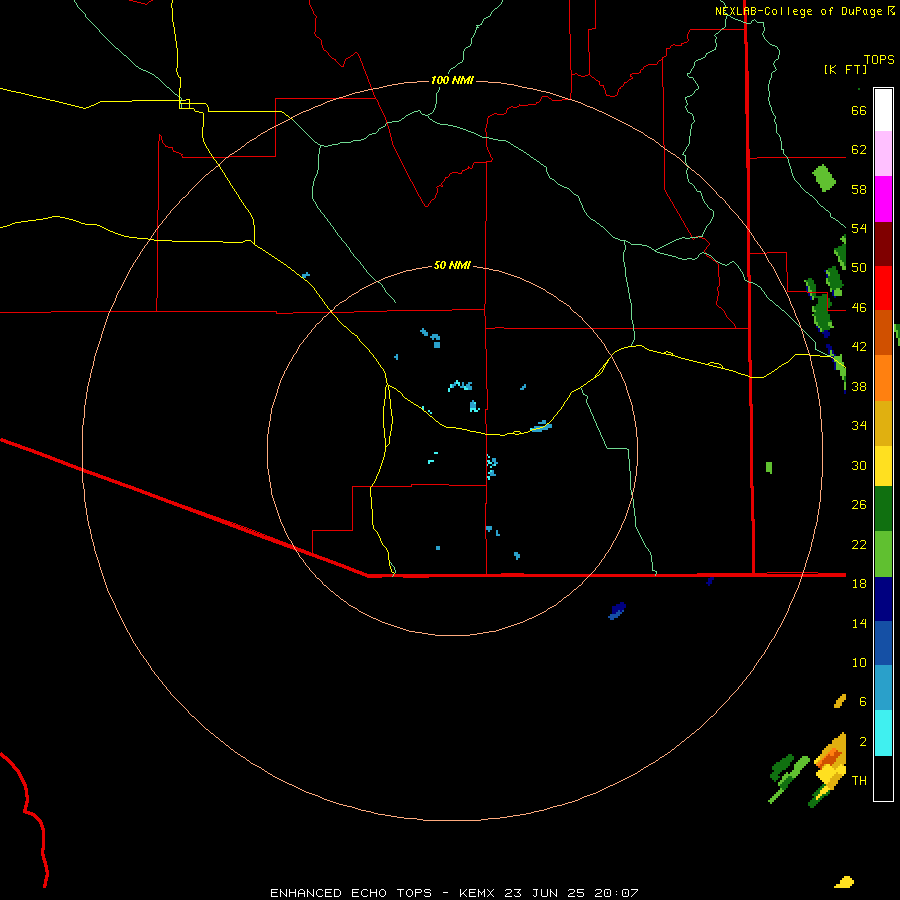The image size is (900, 900).
Task: Click the 2 legend value
Action: pos(863,742)
